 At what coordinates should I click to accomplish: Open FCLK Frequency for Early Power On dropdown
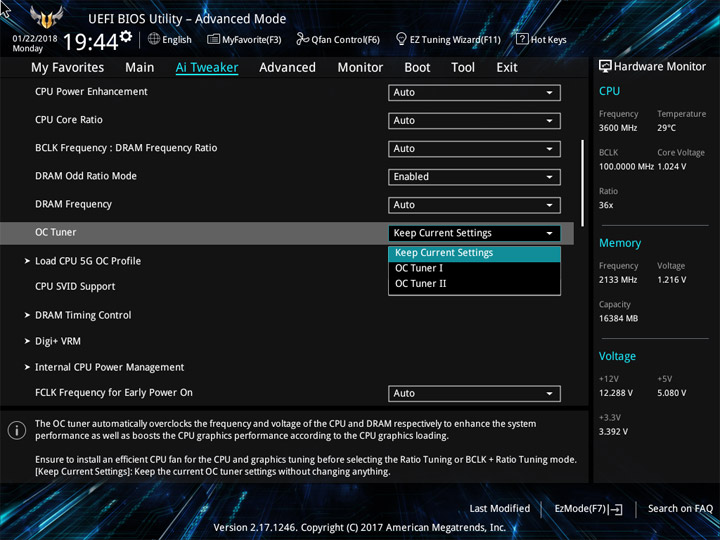[x=474, y=394]
